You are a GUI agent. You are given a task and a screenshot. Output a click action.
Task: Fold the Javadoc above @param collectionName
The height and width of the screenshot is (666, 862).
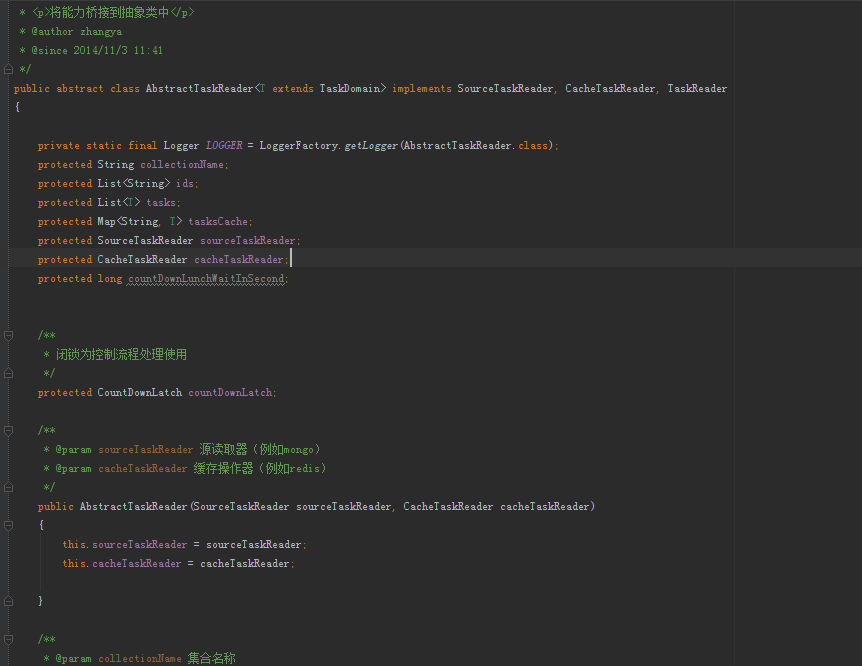point(8,639)
